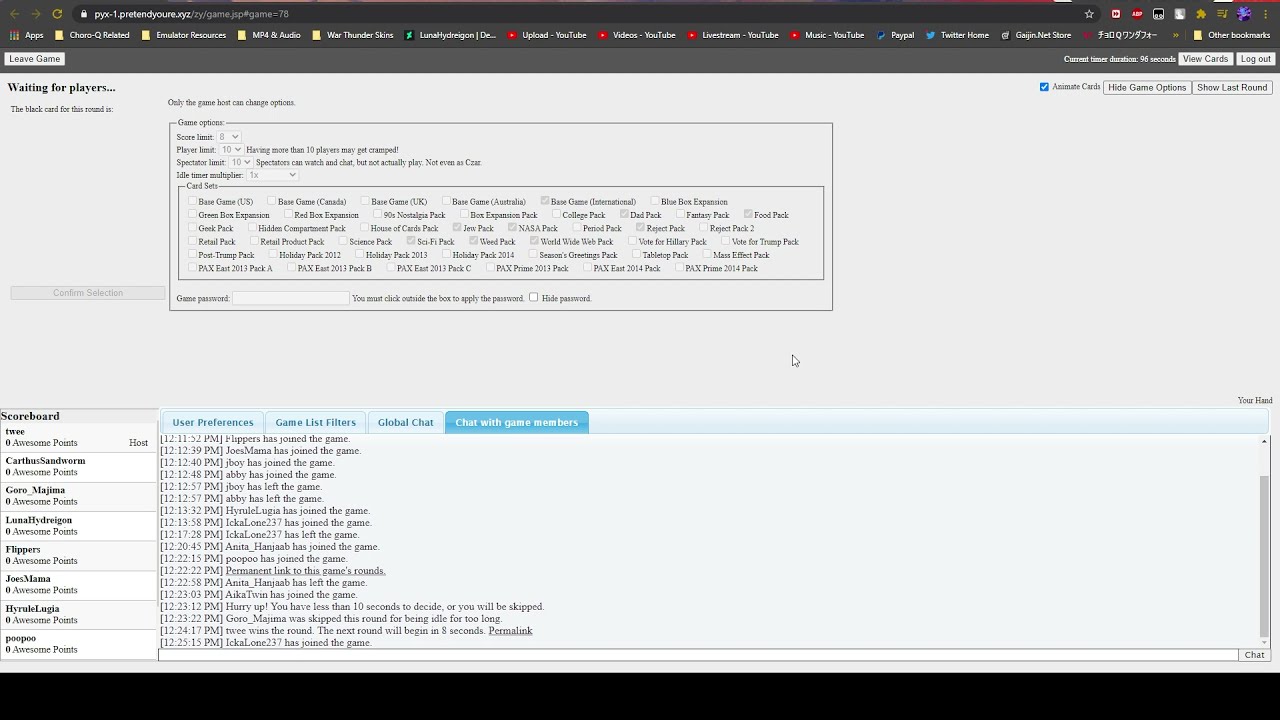
Task: Open the Livestream - YouTube bookmark
Action: pos(732,35)
